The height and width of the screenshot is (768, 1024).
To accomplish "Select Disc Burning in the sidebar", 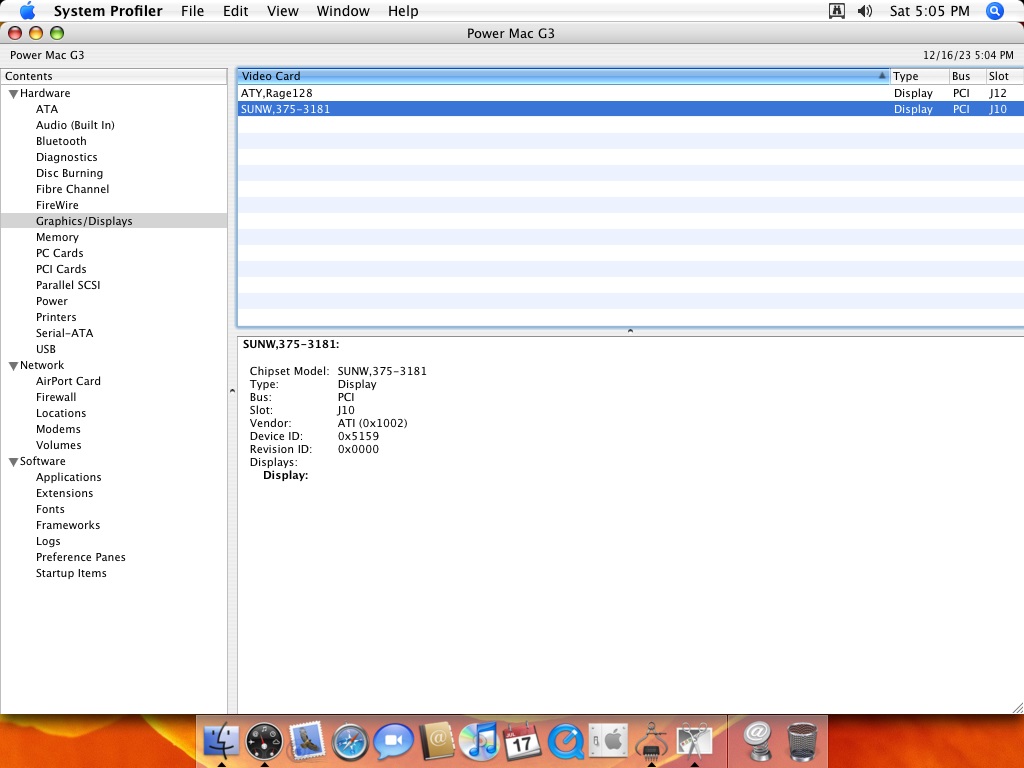I will tap(69, 173).
